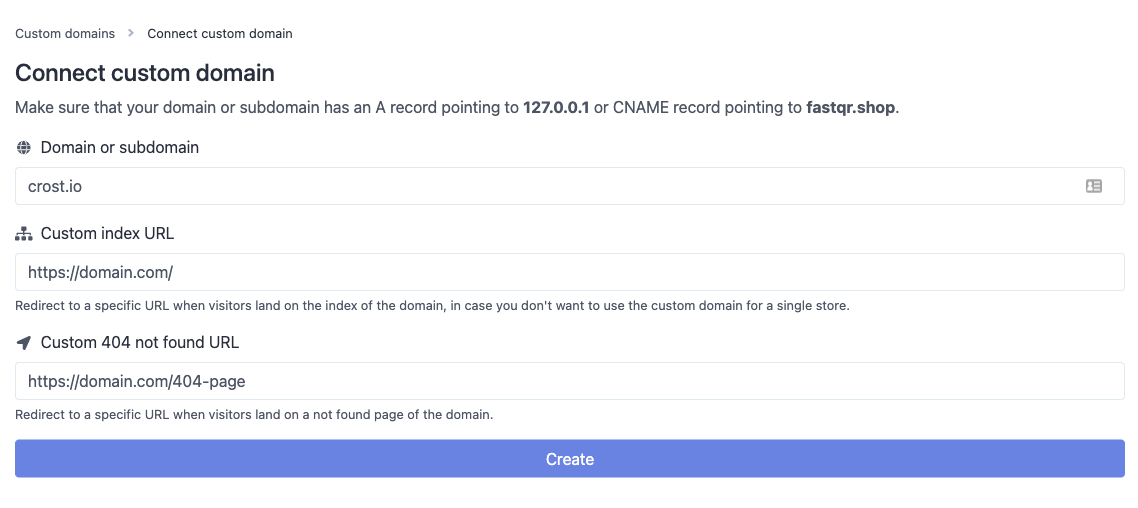Focus the Custom 404 not found URL input

[x=570, y=381]
